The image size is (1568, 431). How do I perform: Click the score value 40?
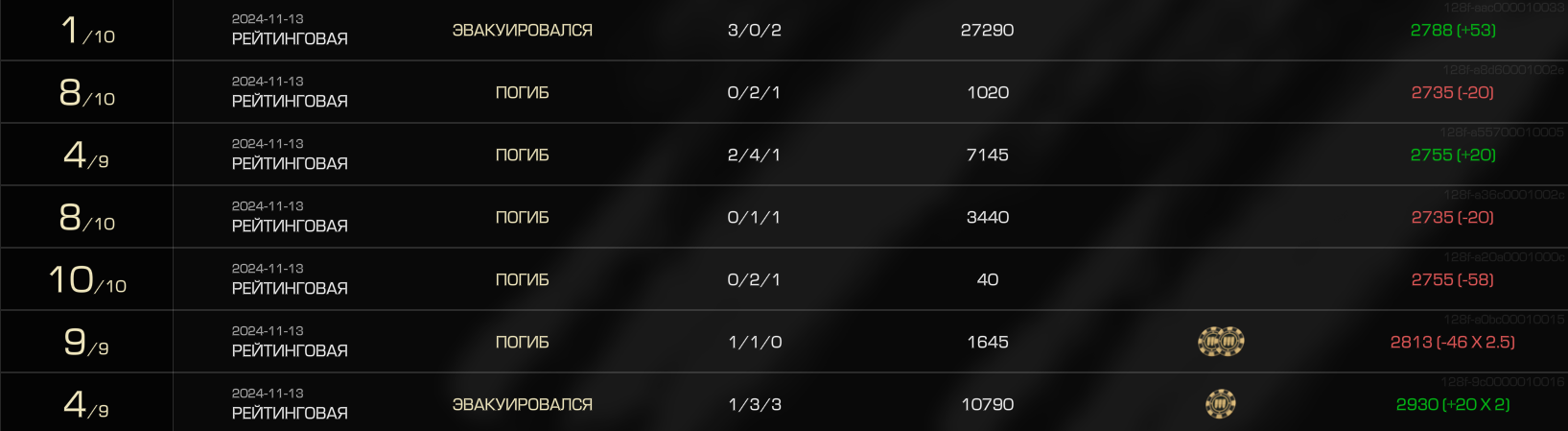(x=988, y=279)
